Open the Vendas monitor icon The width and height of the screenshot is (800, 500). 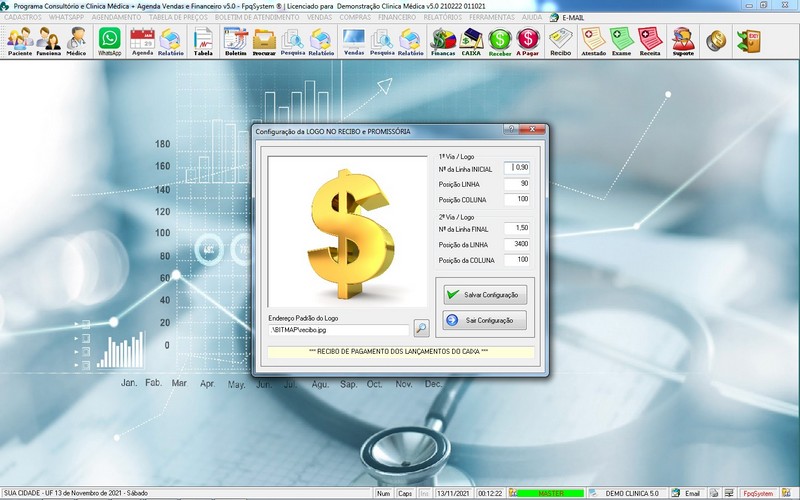(x=354, y=41)
